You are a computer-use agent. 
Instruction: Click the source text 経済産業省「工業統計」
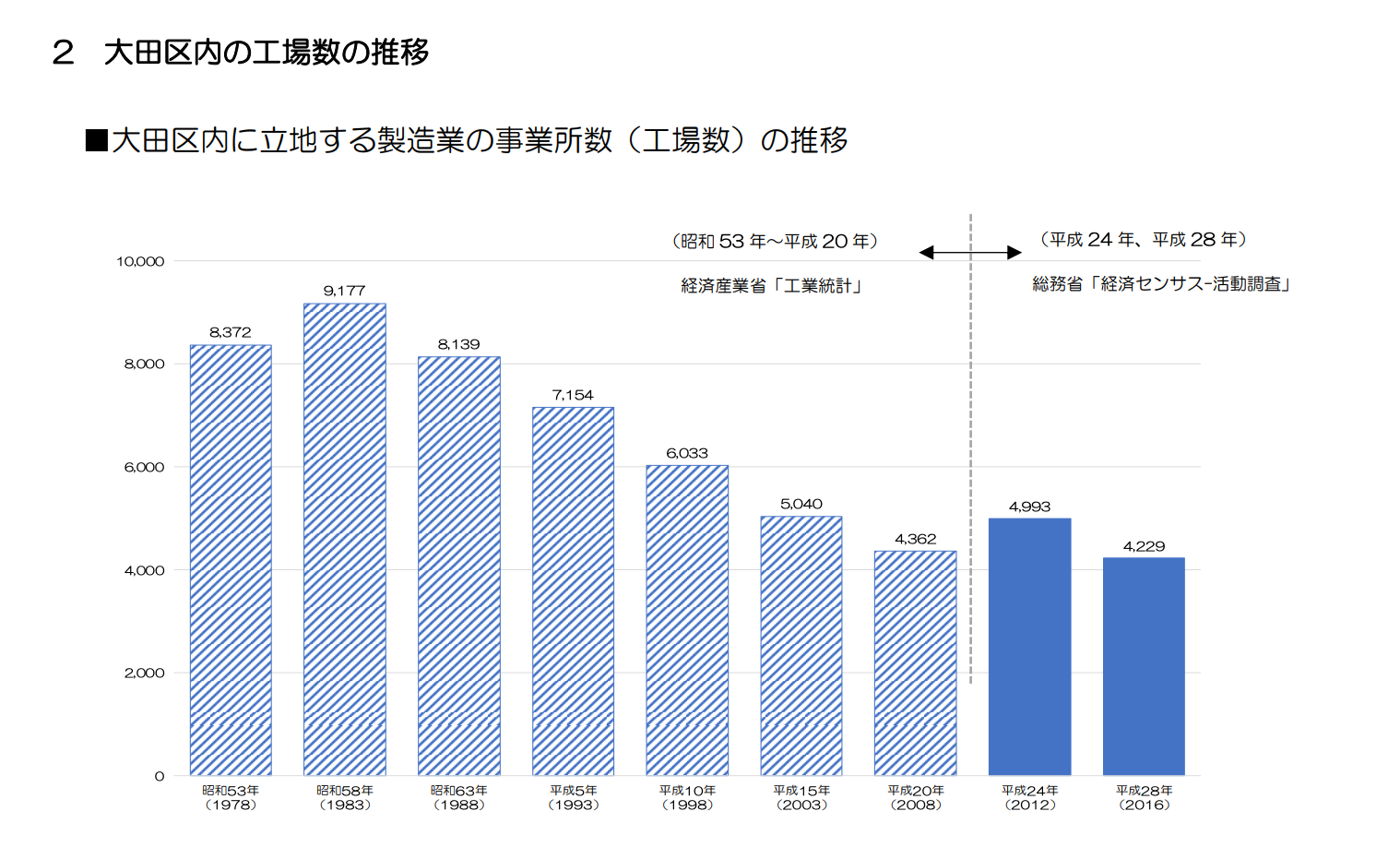pos(772,286)
